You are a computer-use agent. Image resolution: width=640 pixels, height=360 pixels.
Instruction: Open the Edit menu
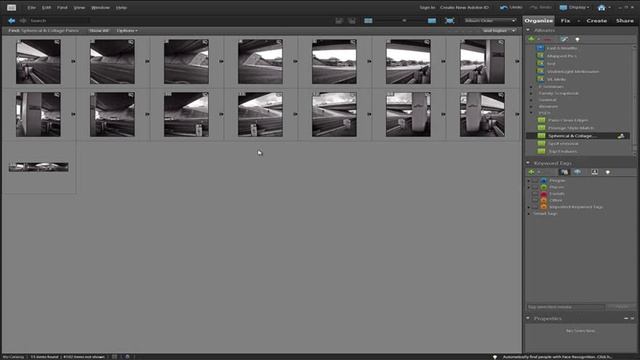pyautogui.click(x=47, y=7)
